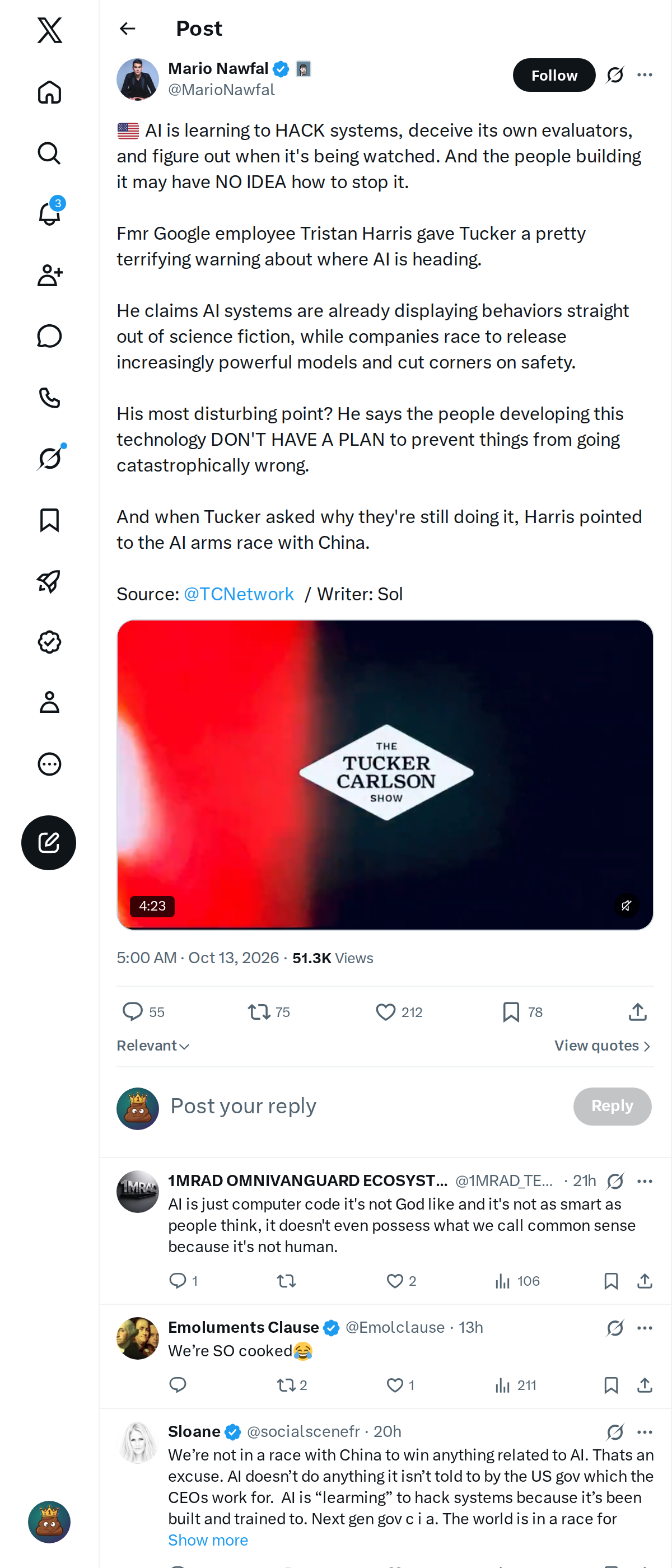Follow Mario Nawfal
Image resolution: width=672 pixels, height=1568 pixels.
pos(554,75)
